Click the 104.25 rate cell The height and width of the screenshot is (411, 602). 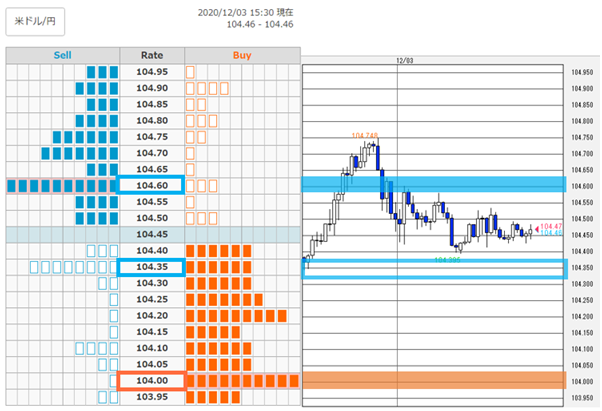click(152, 299)
